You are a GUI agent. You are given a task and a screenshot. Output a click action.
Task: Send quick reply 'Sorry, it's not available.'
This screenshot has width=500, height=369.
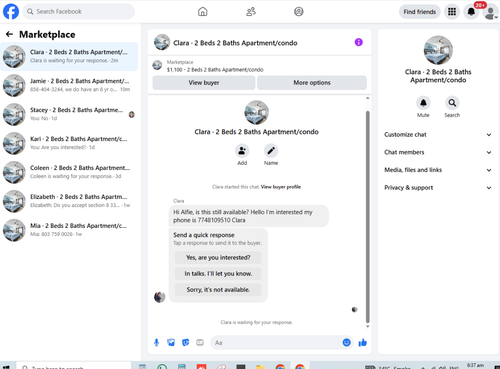pyautogui.click(x=218, y=290)
